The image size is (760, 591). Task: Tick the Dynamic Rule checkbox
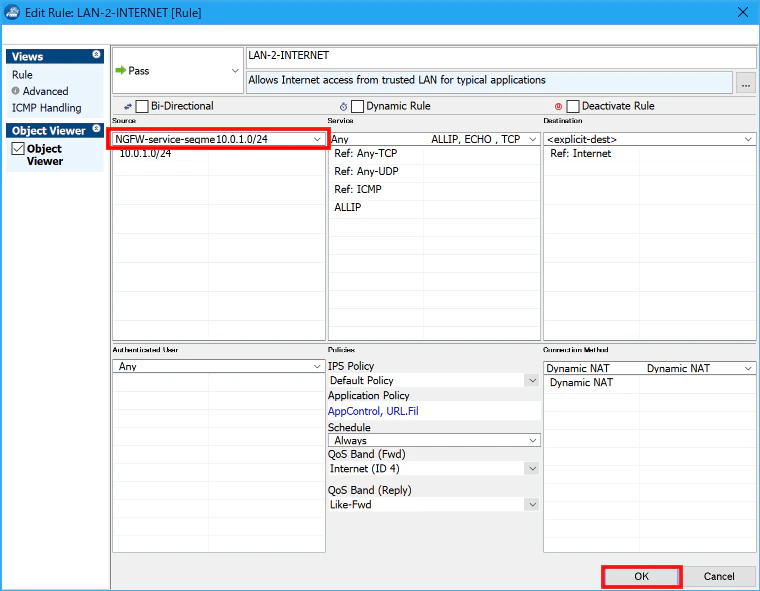point(357,106)
